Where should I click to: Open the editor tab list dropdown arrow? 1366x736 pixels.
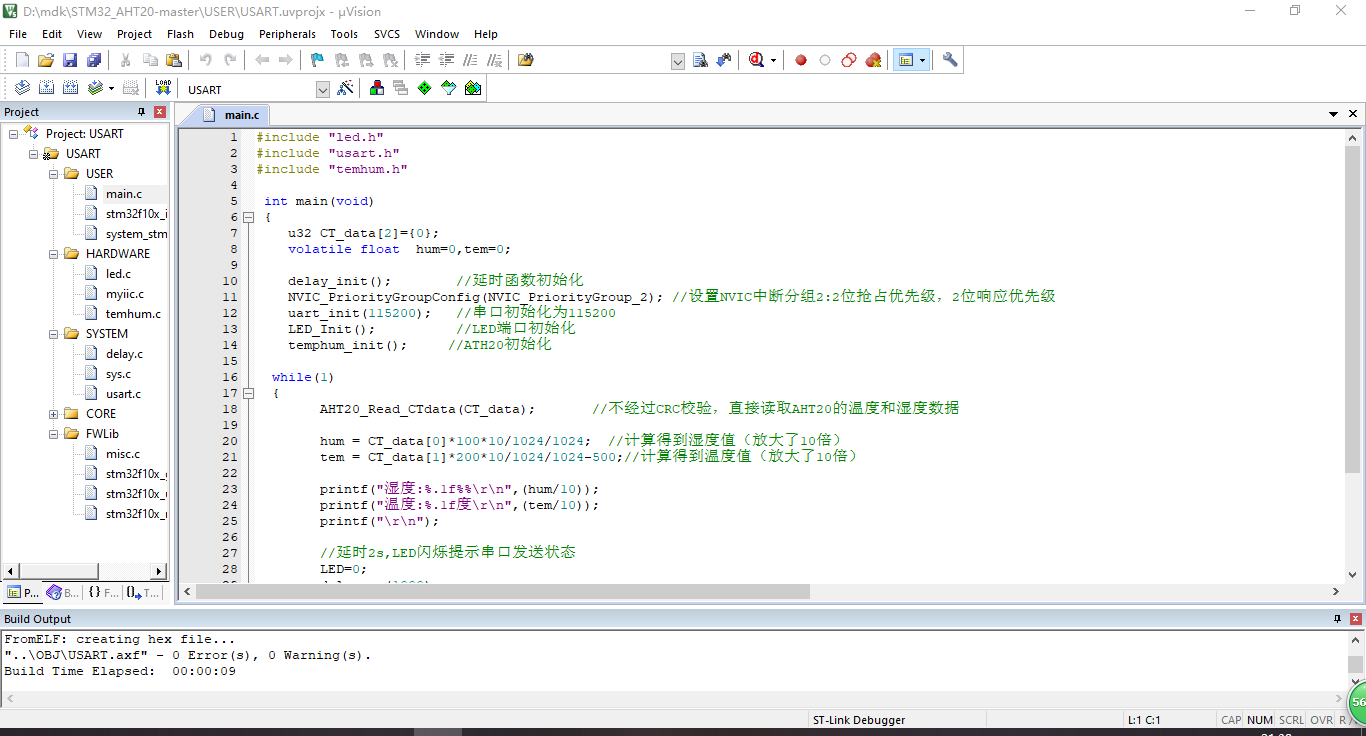point(1333,115)
